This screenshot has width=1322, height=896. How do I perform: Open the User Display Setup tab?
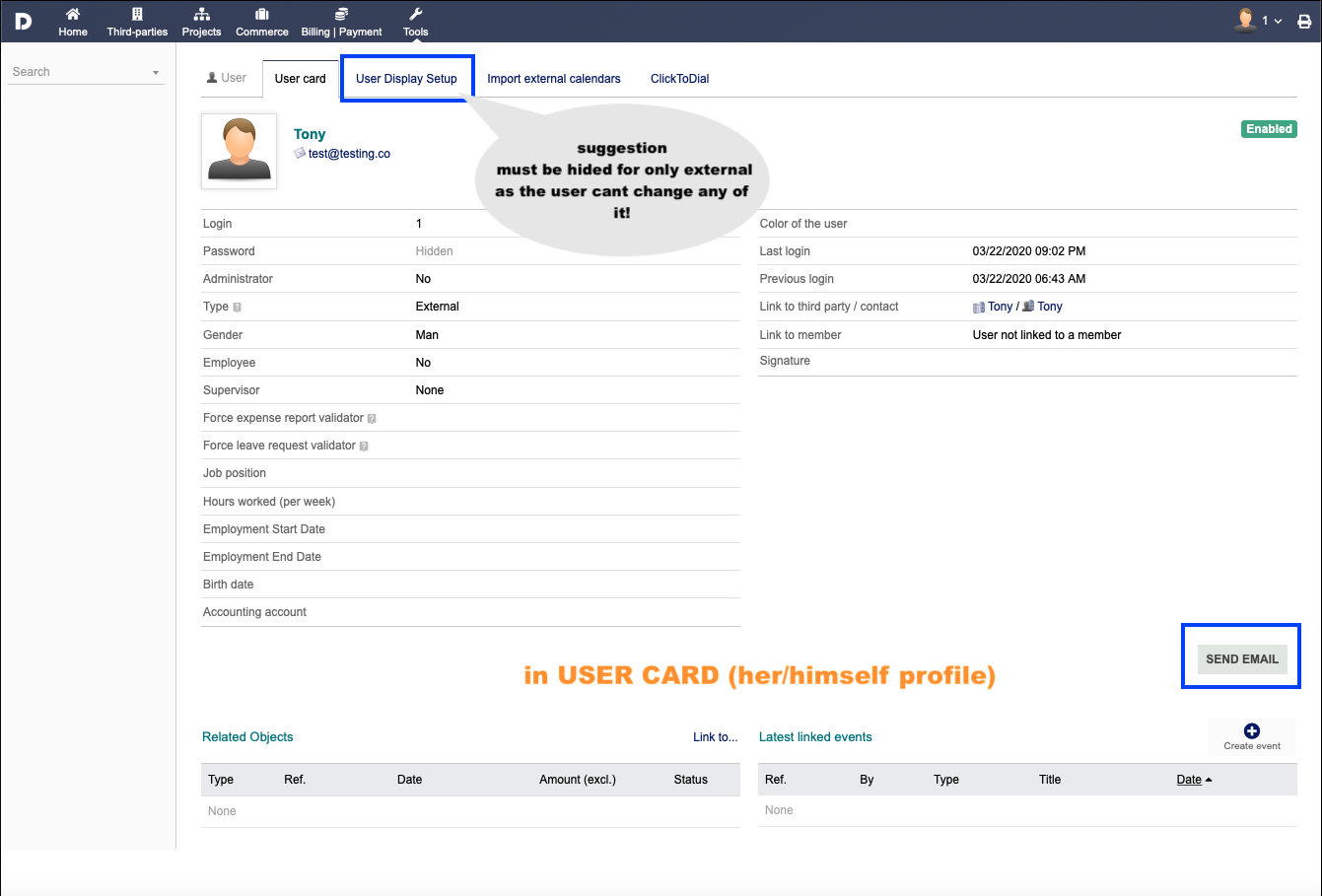pos(406,79)
